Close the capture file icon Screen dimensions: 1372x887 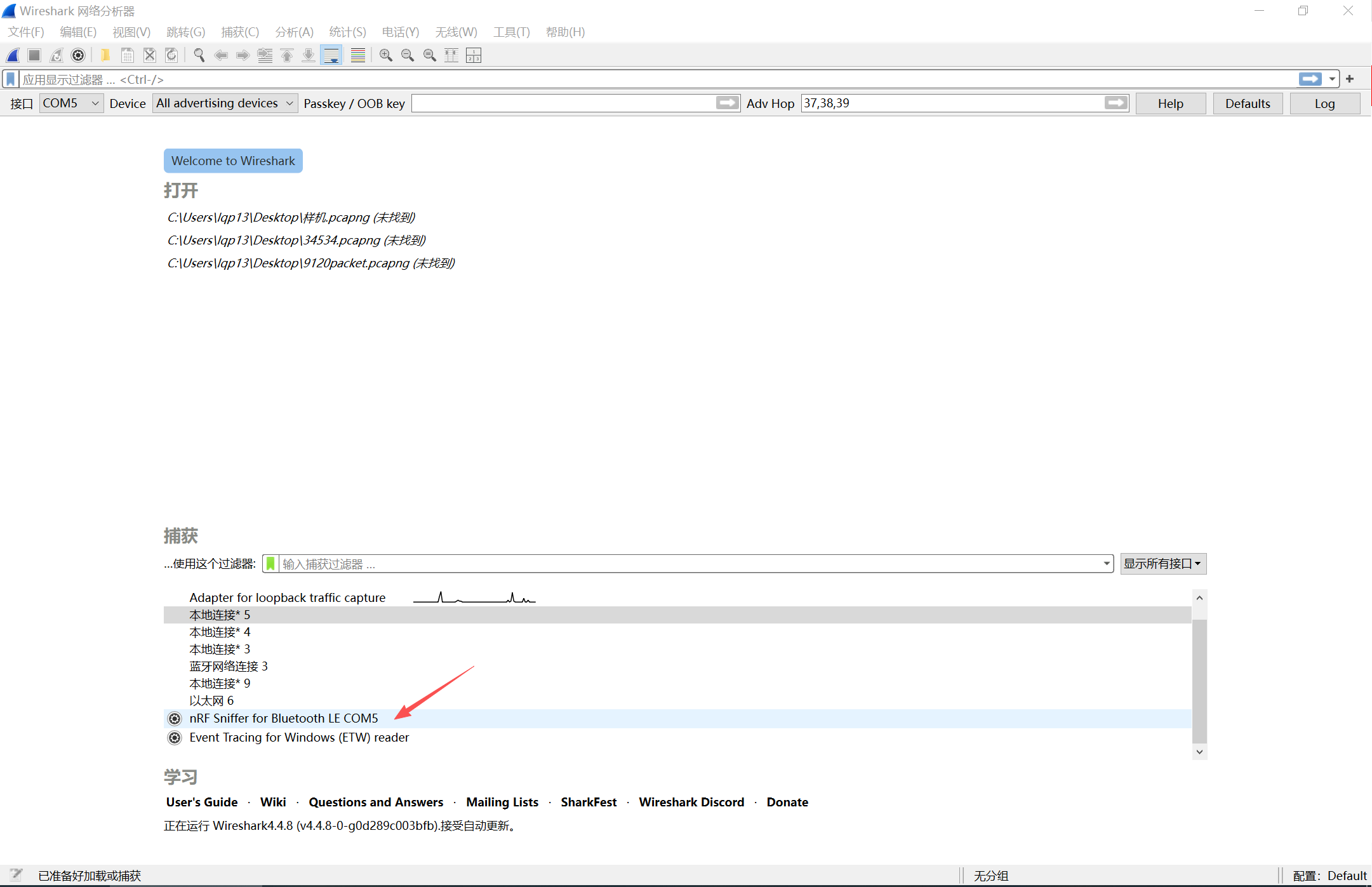pyautogui.click(x=150, y=55)
